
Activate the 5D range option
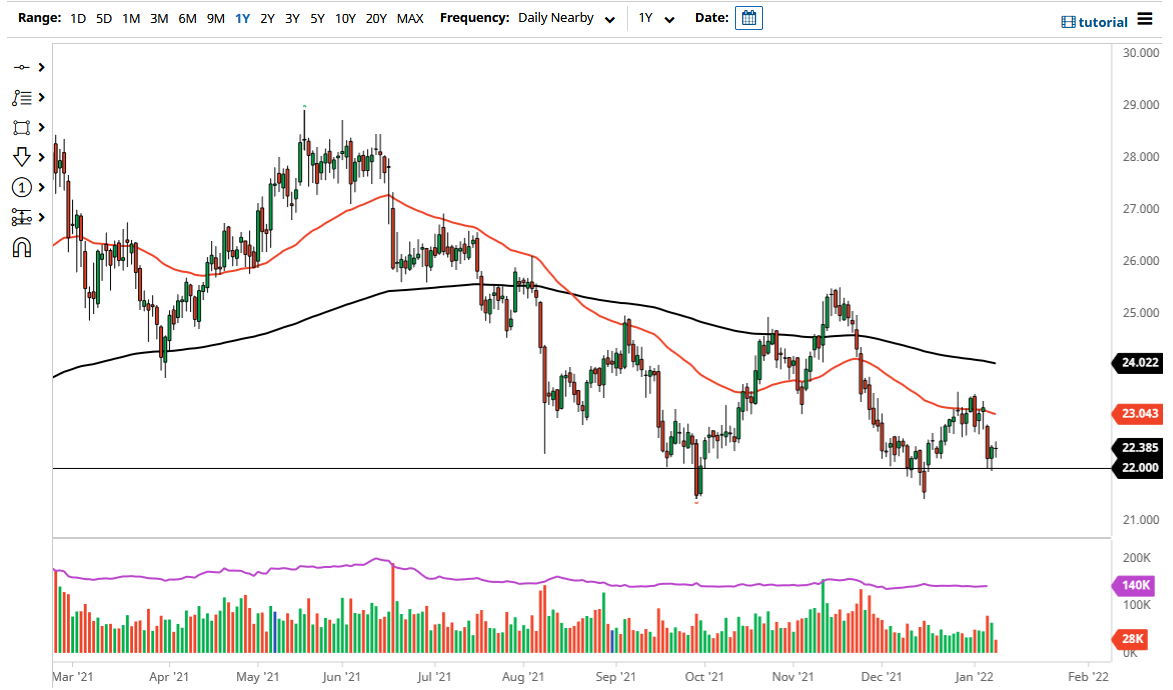(103, 18)
